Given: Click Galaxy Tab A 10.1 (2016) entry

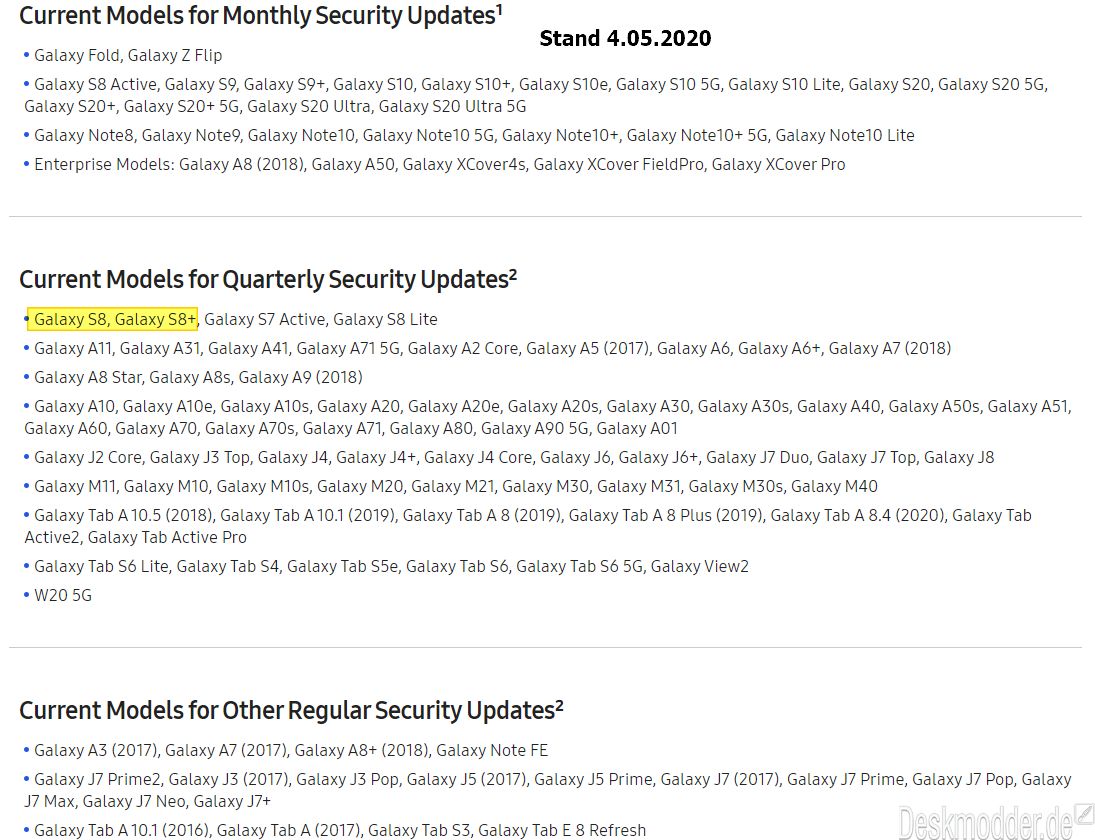Looking at the screenshot, I should (x=122, y=830).
